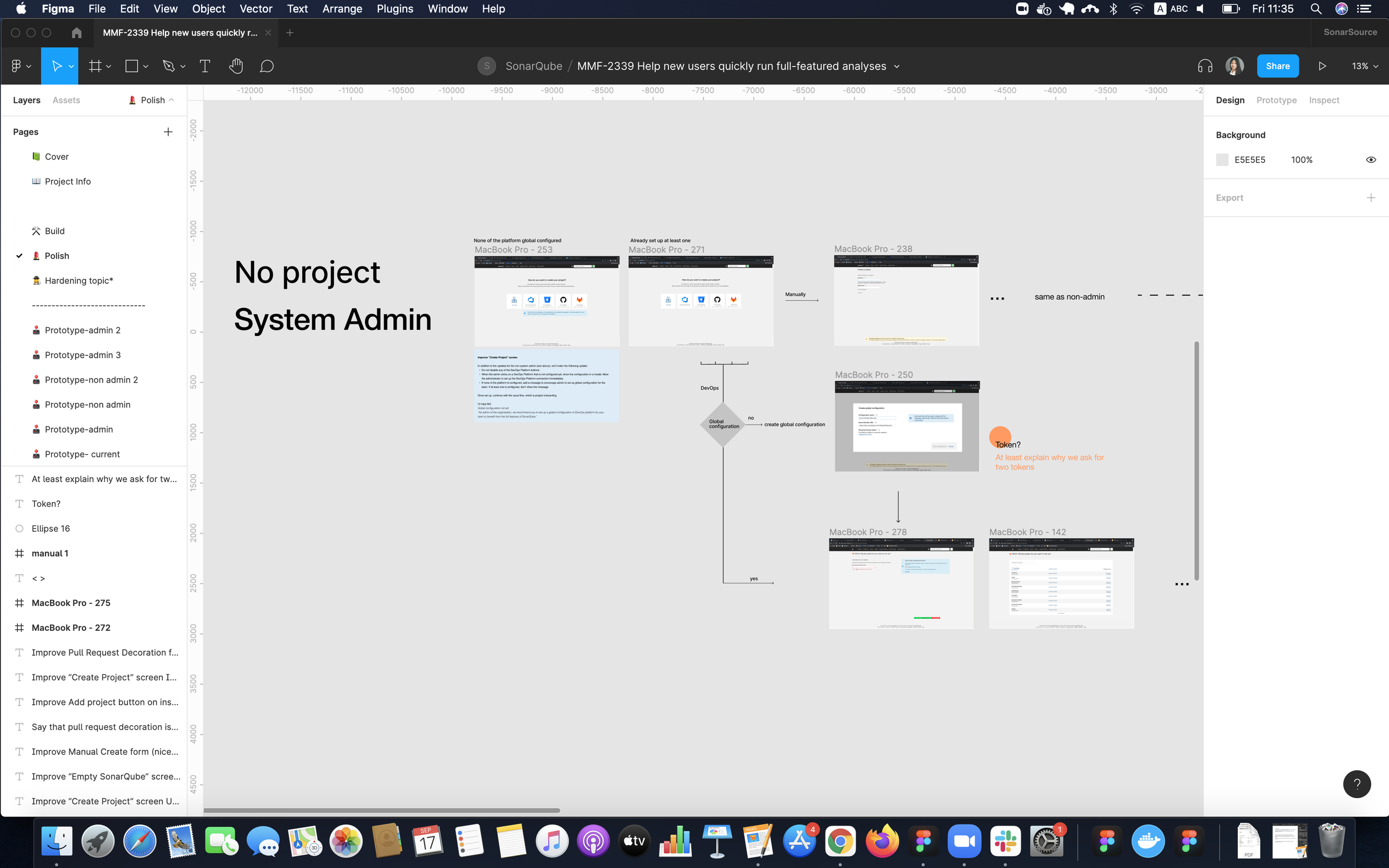Select the Hand tool
1389x868 pixels.
point(236,66)
